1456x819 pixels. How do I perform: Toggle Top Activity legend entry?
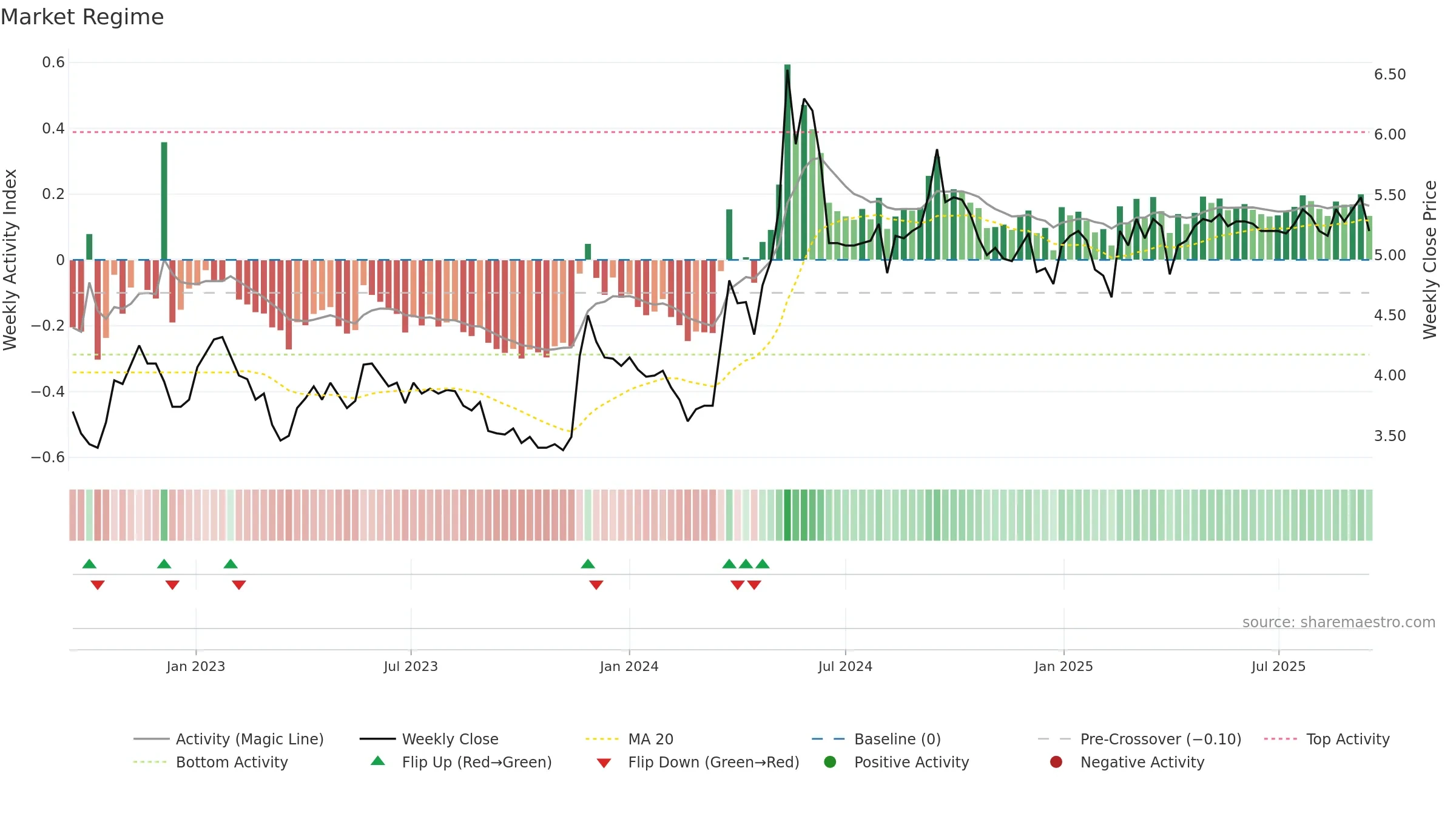(1327, 739)
